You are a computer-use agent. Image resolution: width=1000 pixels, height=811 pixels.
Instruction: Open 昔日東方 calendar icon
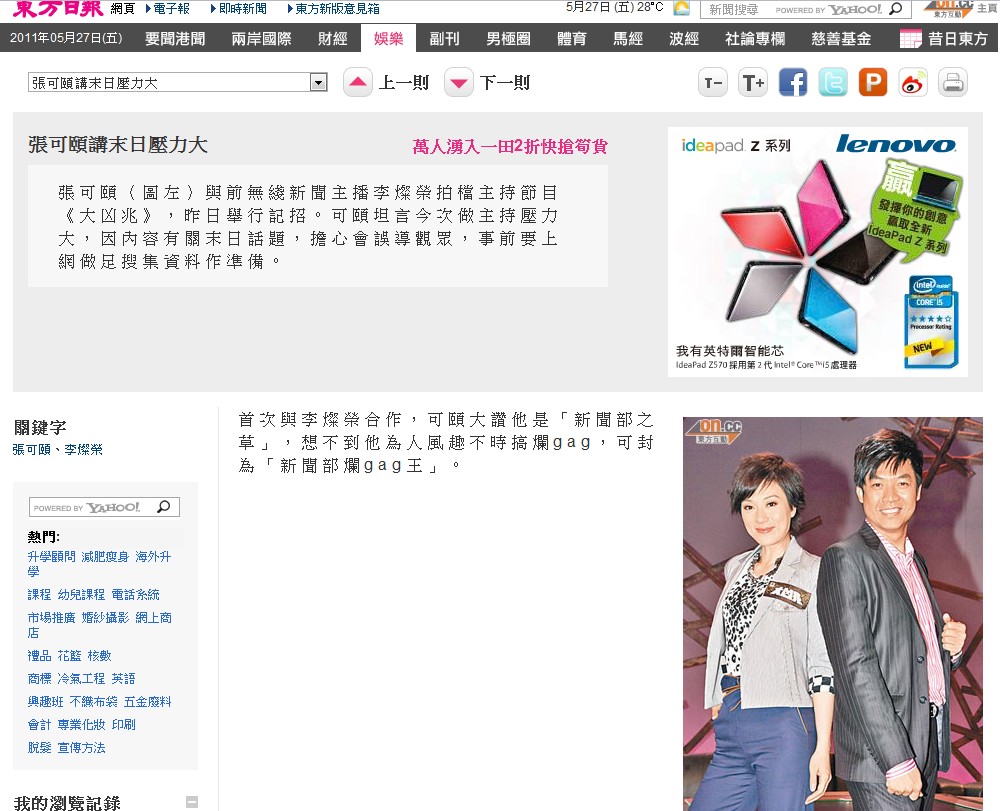click(911, 39)
